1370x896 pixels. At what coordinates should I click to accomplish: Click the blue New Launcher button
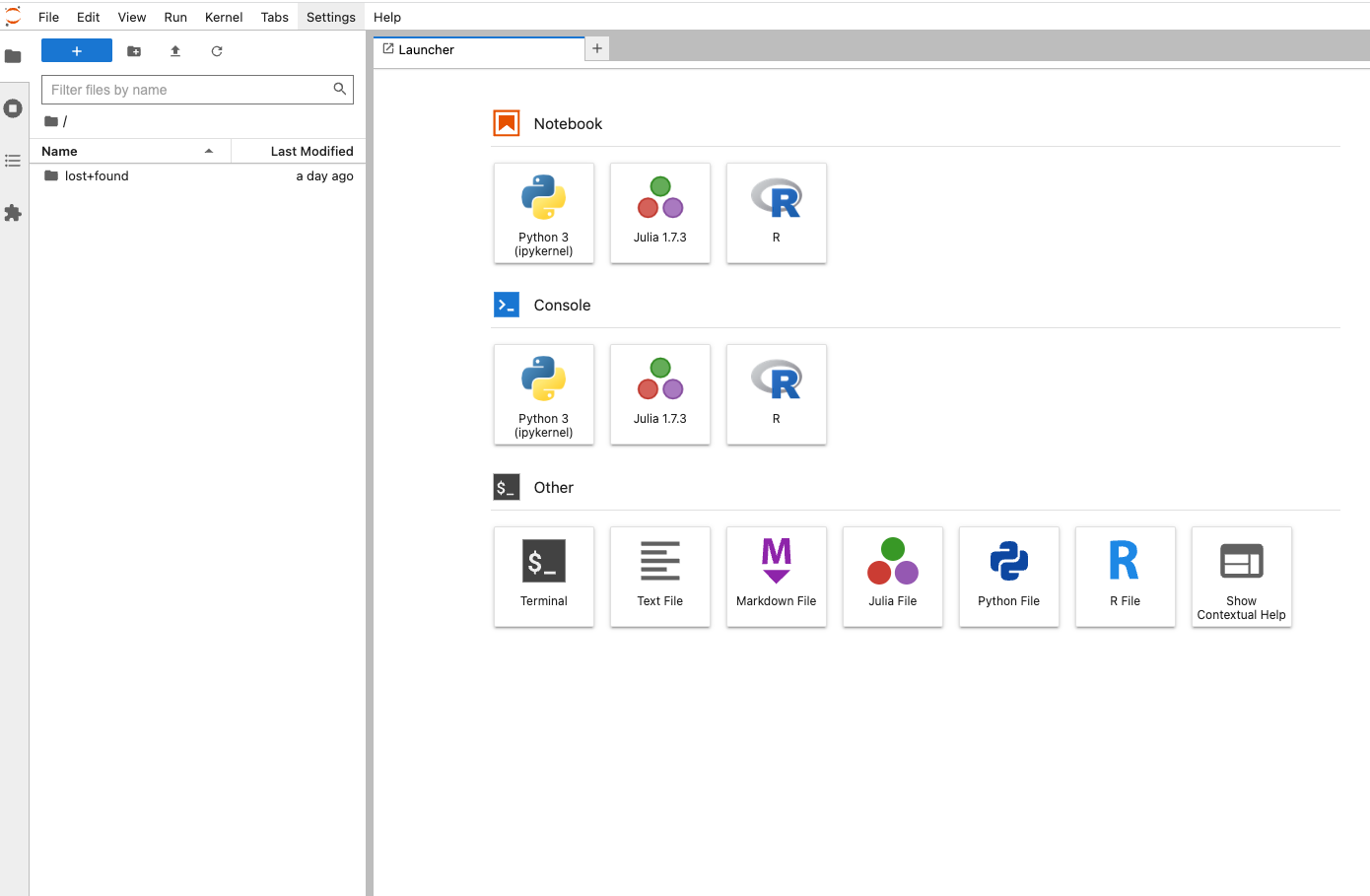coord(77,51)
